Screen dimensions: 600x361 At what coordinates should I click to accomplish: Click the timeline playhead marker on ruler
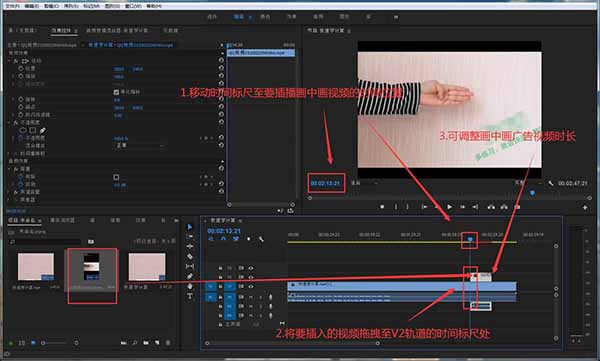click(x=470, y=239)
